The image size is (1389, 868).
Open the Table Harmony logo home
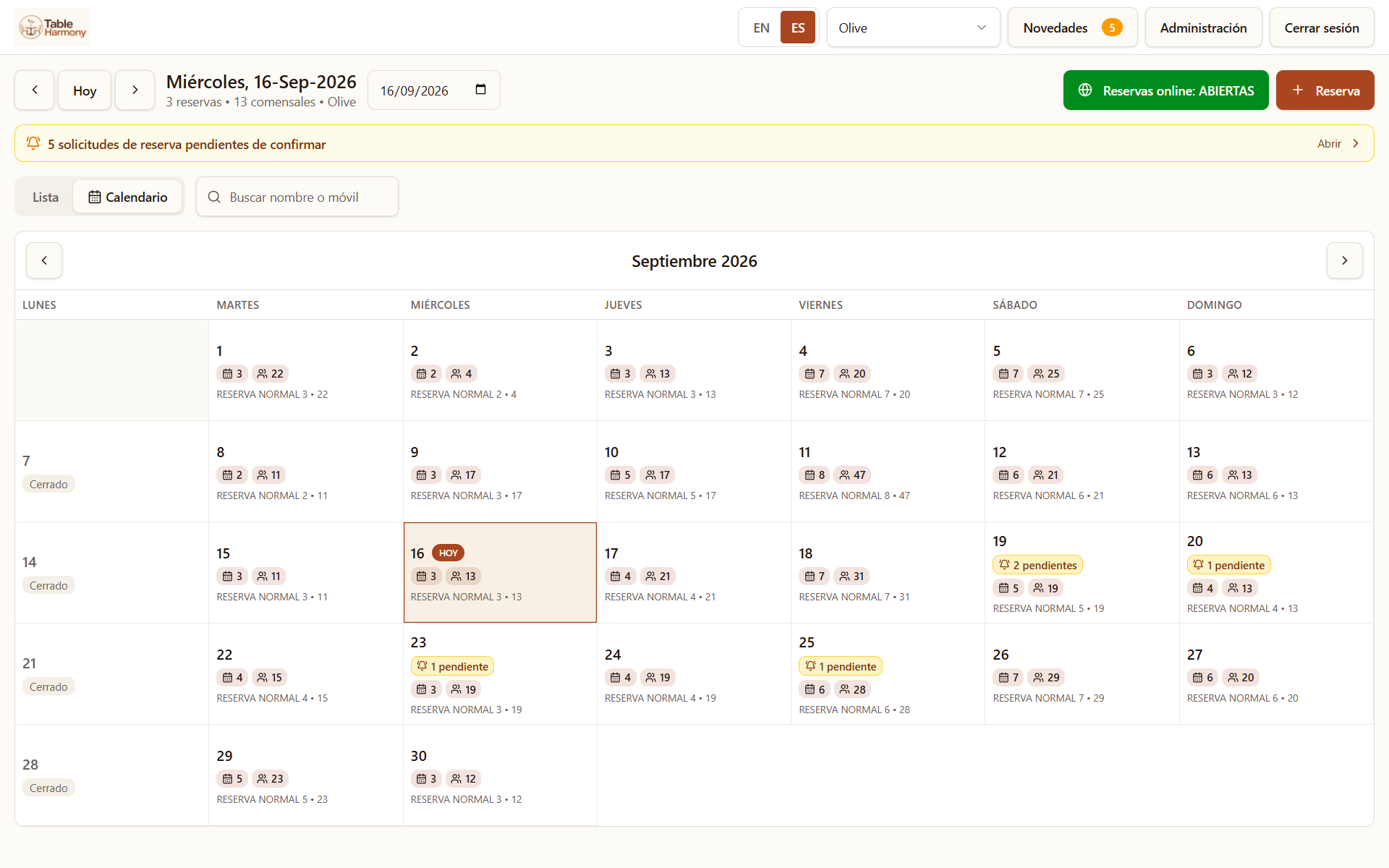coord(53,27)
